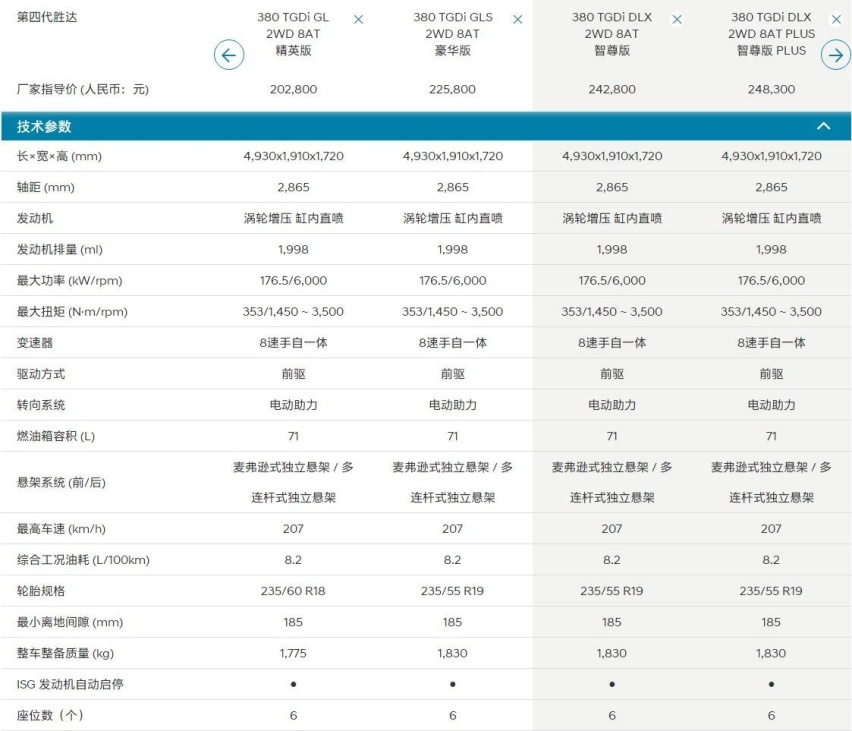Click the left arrow to see previous models
The width and height of the screenshot is (852, 731).
tap(229, 55)
